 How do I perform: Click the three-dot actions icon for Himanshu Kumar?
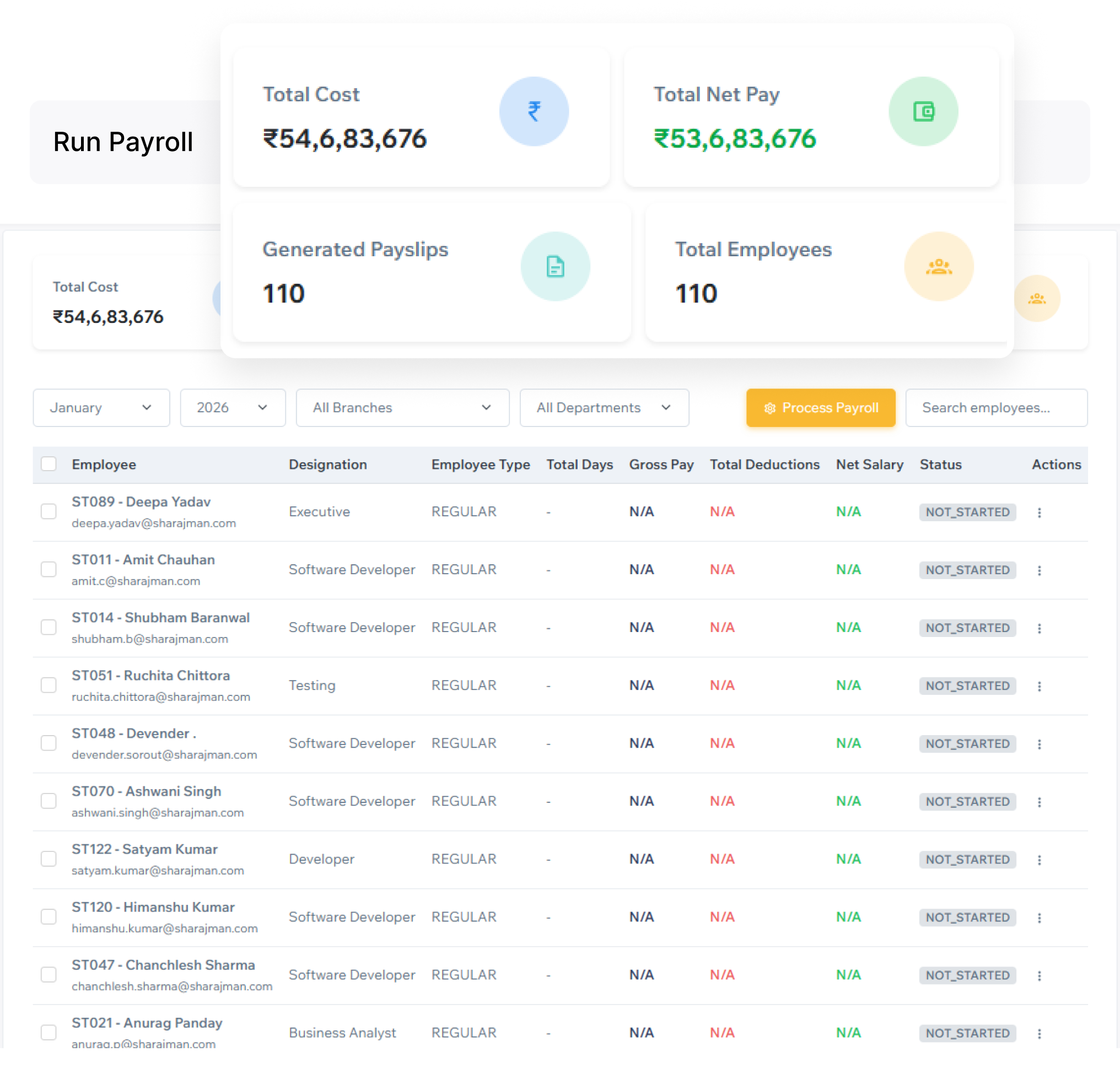point(1040,917)
